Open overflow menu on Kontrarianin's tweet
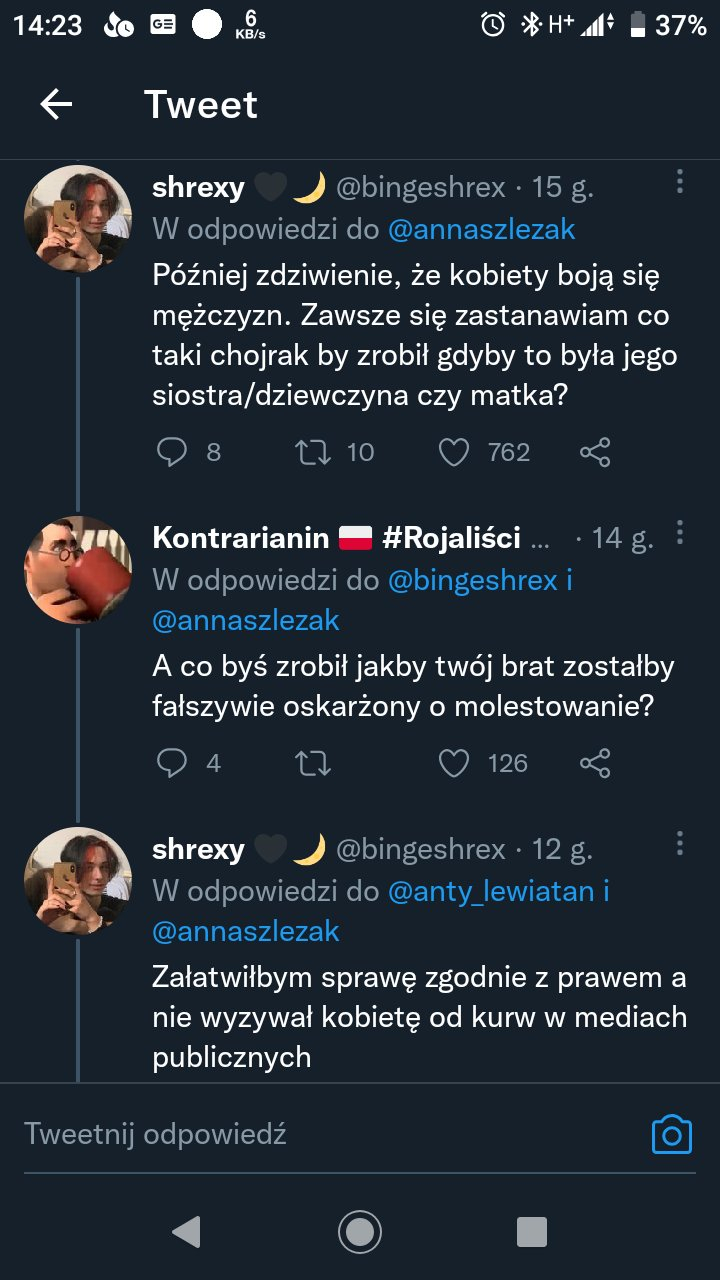720x1280 pixels. point(679,532)
